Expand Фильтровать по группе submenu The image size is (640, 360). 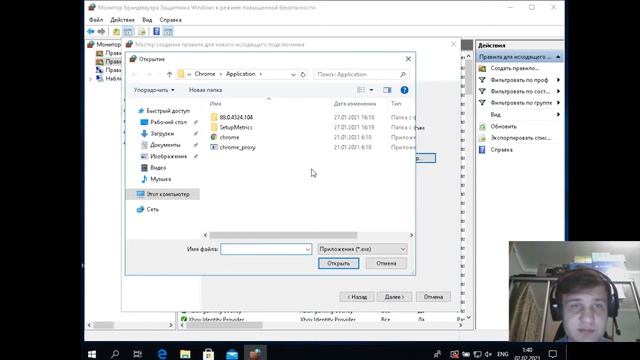coord(519,103)
